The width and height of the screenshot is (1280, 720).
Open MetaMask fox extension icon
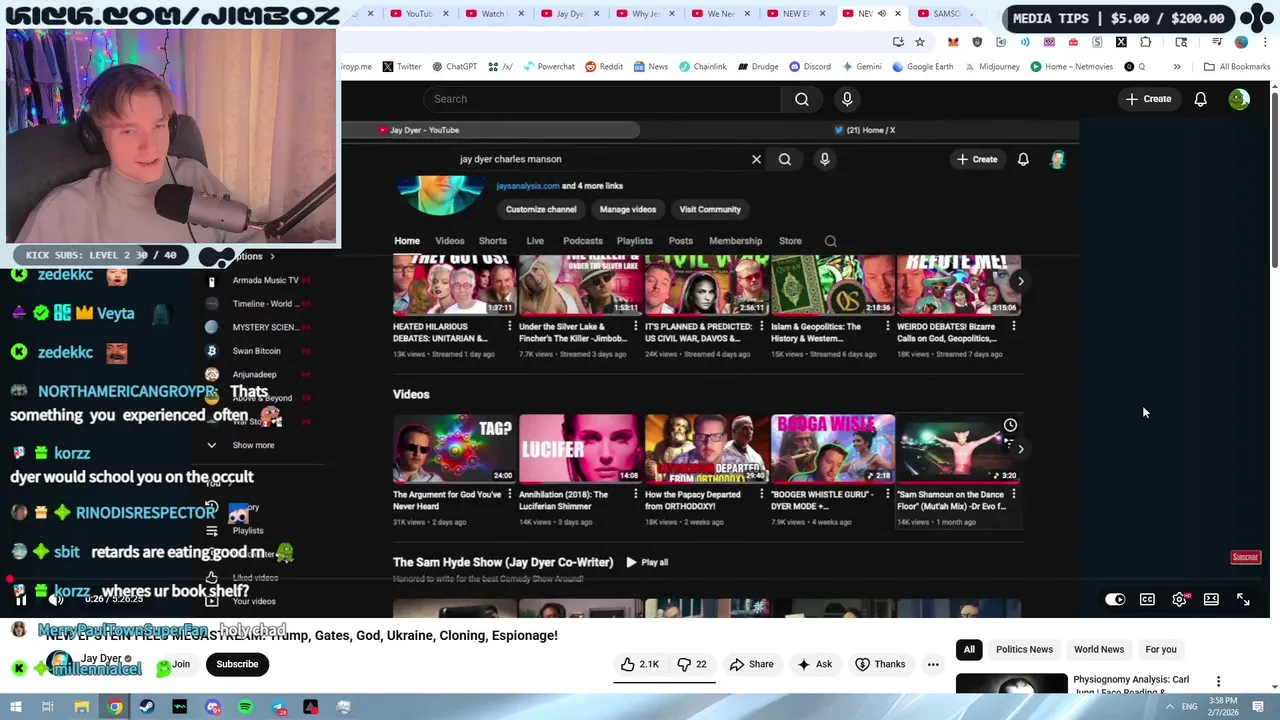[953, 42]
